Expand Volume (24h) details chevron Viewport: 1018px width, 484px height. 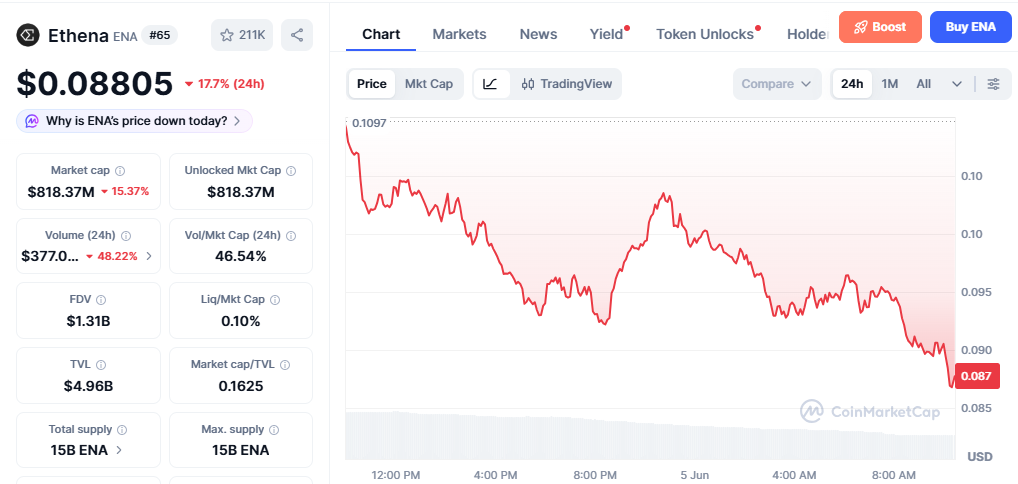click(149, 256)
